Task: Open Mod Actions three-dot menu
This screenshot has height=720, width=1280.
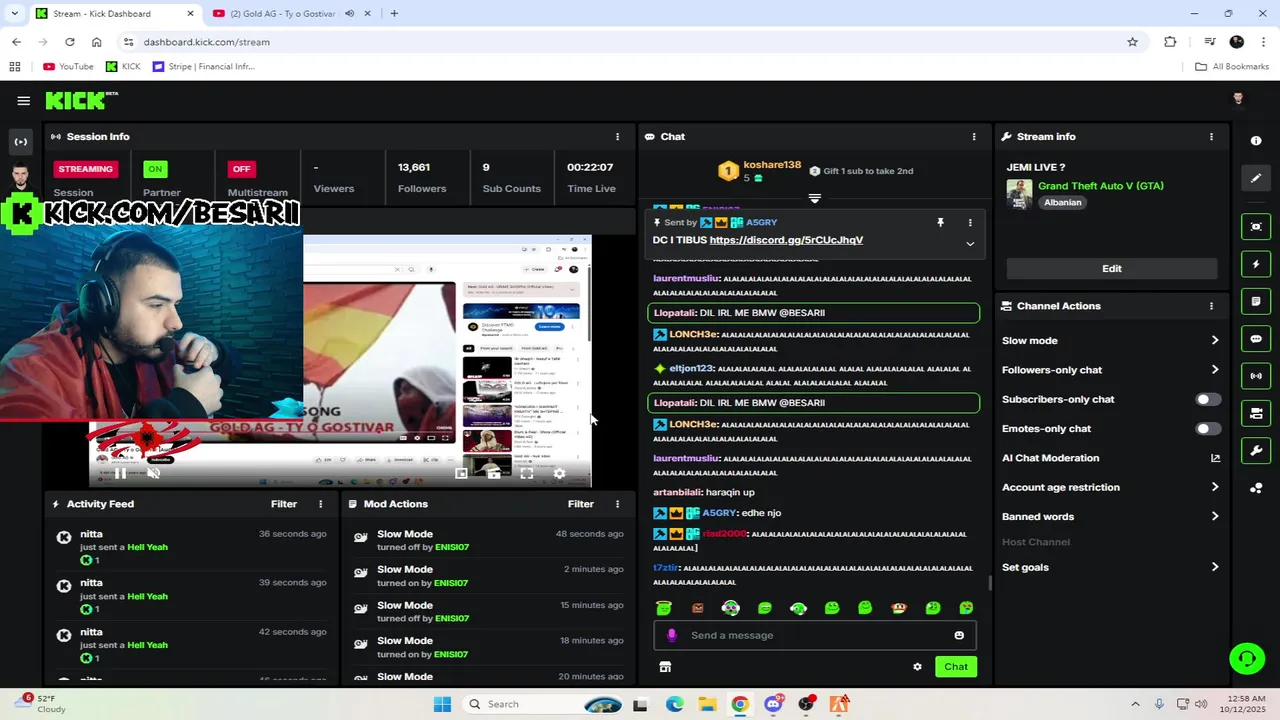Action: 617,504
